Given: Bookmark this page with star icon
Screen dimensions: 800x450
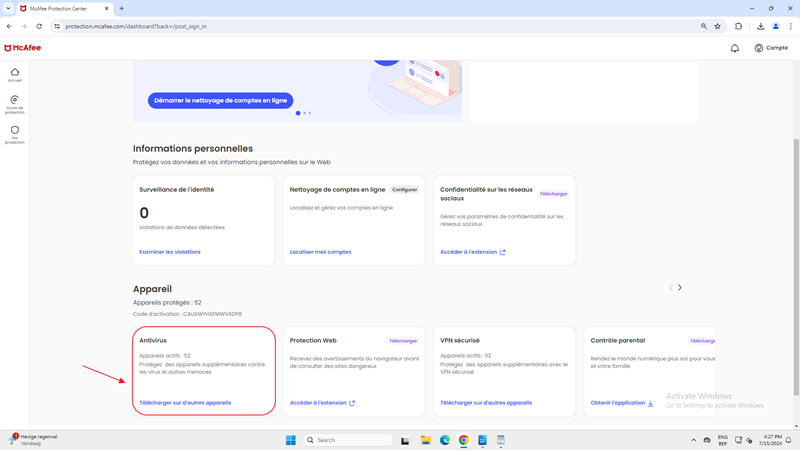Looking at the screenshot, I should point(717,26).
